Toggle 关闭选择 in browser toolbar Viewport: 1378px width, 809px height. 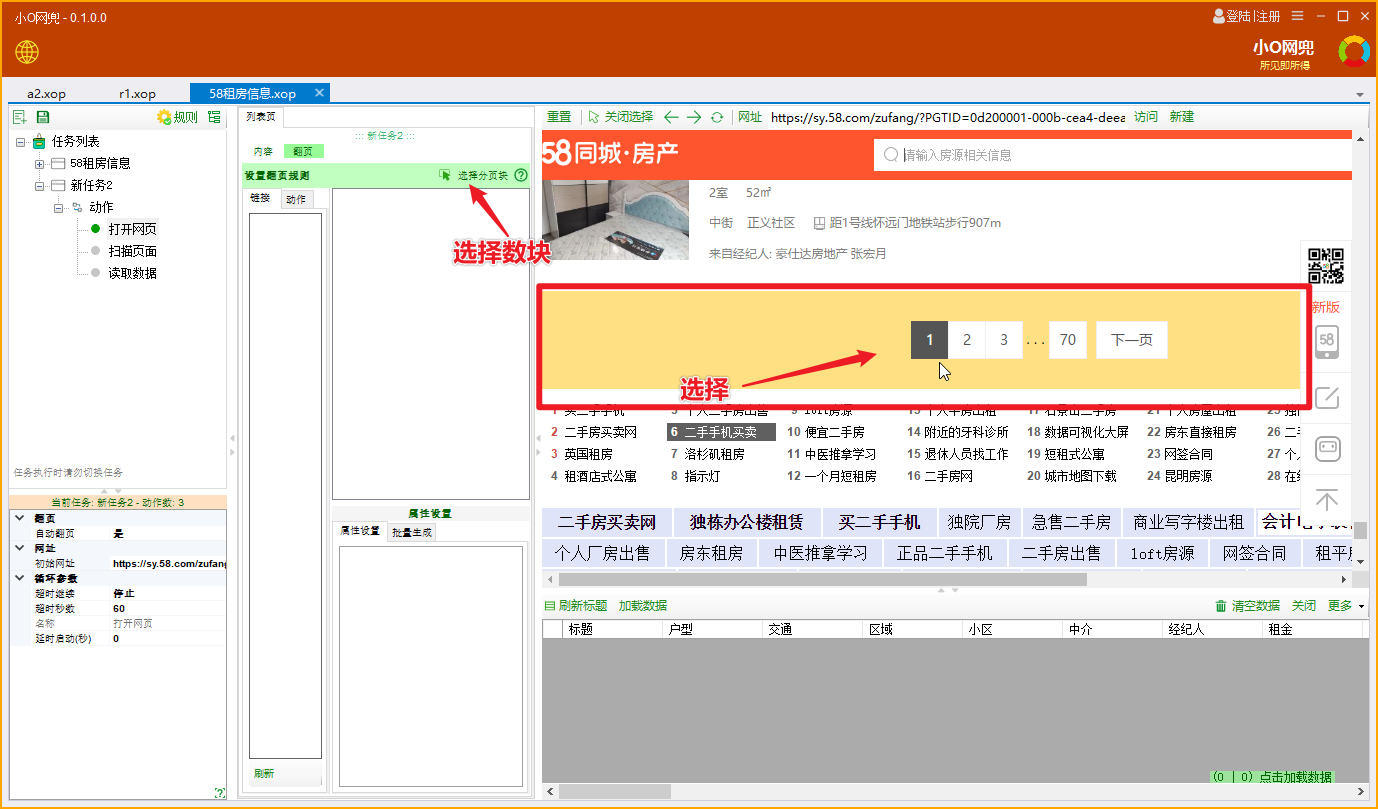tap(620, 117)
